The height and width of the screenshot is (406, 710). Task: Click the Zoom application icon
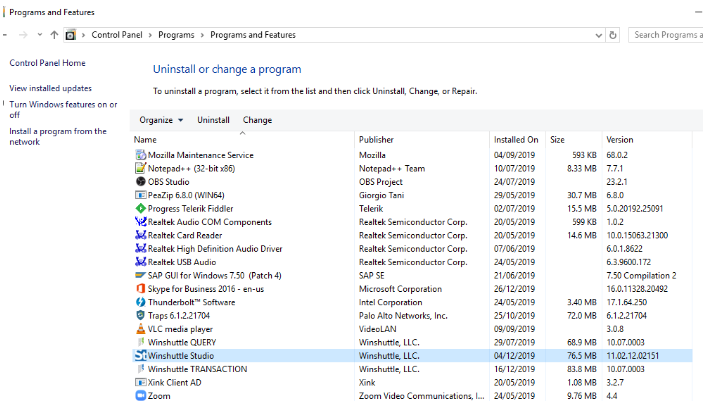140,395
